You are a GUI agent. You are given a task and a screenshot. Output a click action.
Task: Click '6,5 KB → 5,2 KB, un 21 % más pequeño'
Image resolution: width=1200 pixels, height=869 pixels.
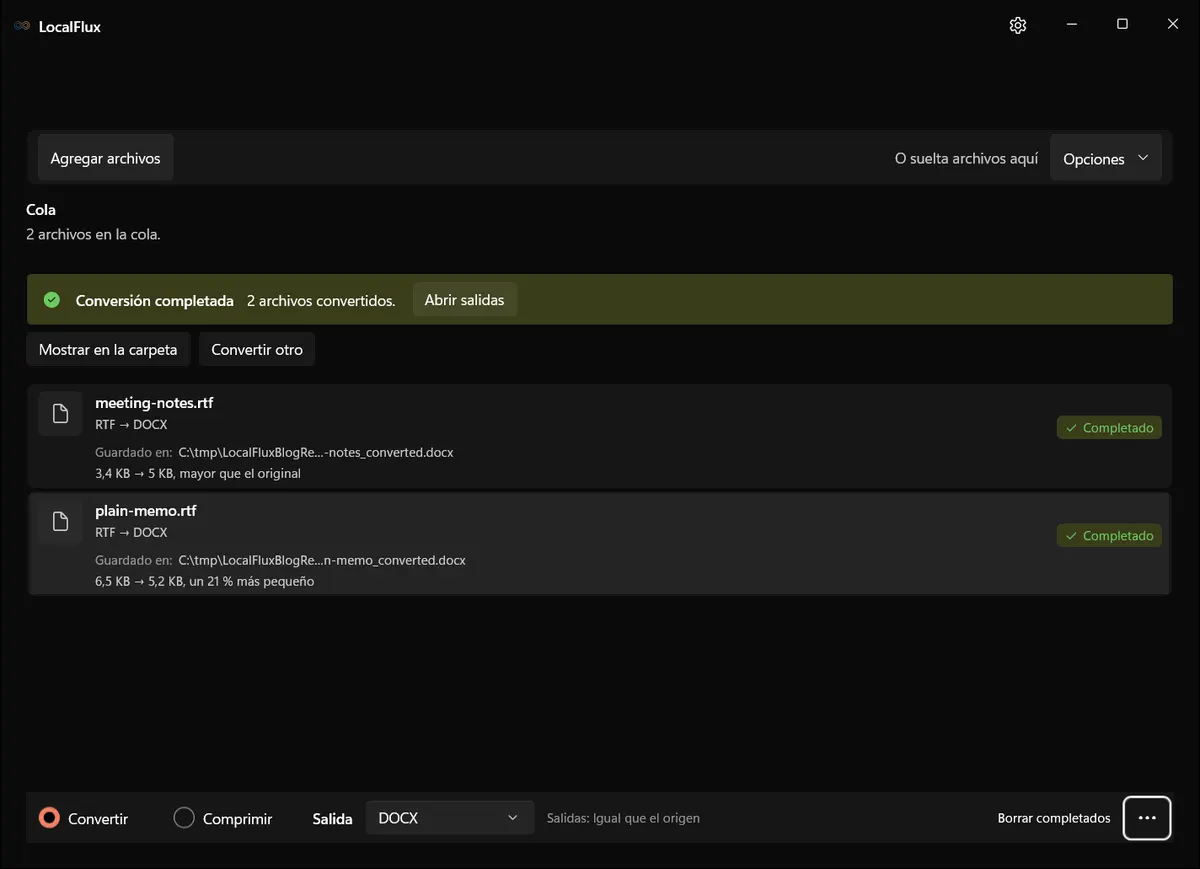tap(205, 582)
